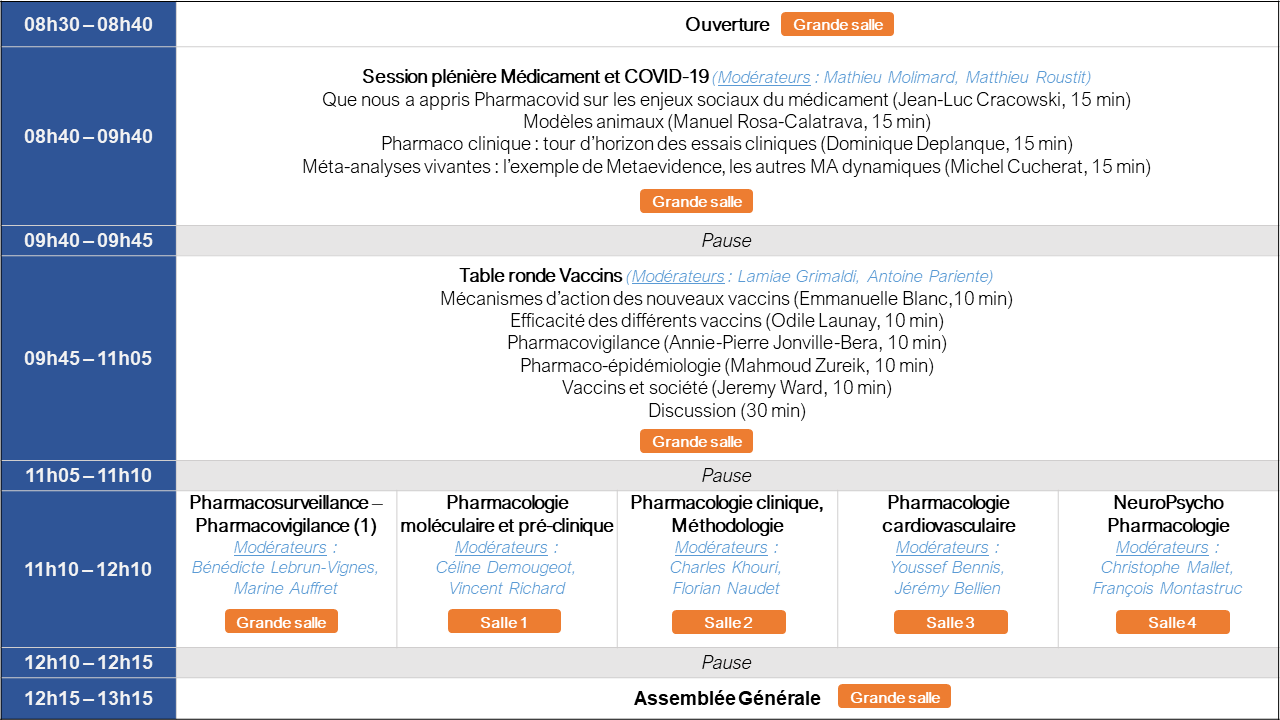Click the Grande salle button beside Ouverture
The width and height of the screenshot is (1280, 720).
[837, 24]
